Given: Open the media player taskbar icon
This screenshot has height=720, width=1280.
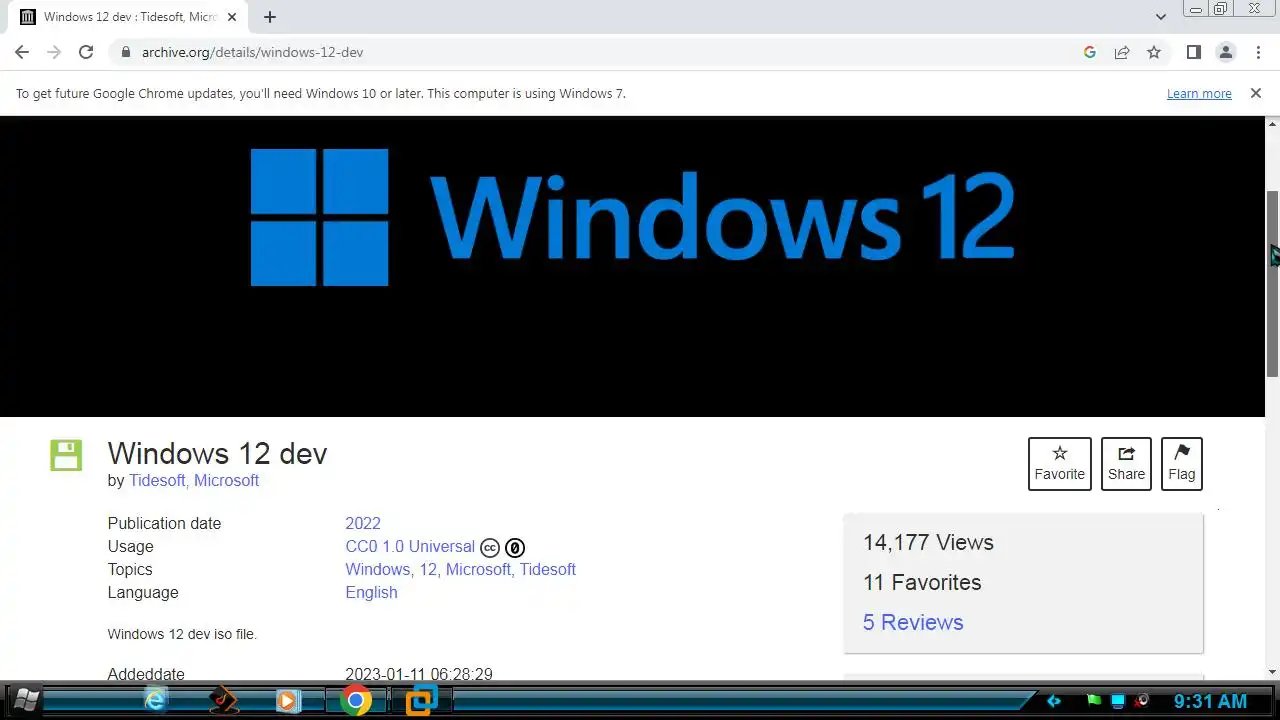Looking at the screenshot, I should point(288,700).
